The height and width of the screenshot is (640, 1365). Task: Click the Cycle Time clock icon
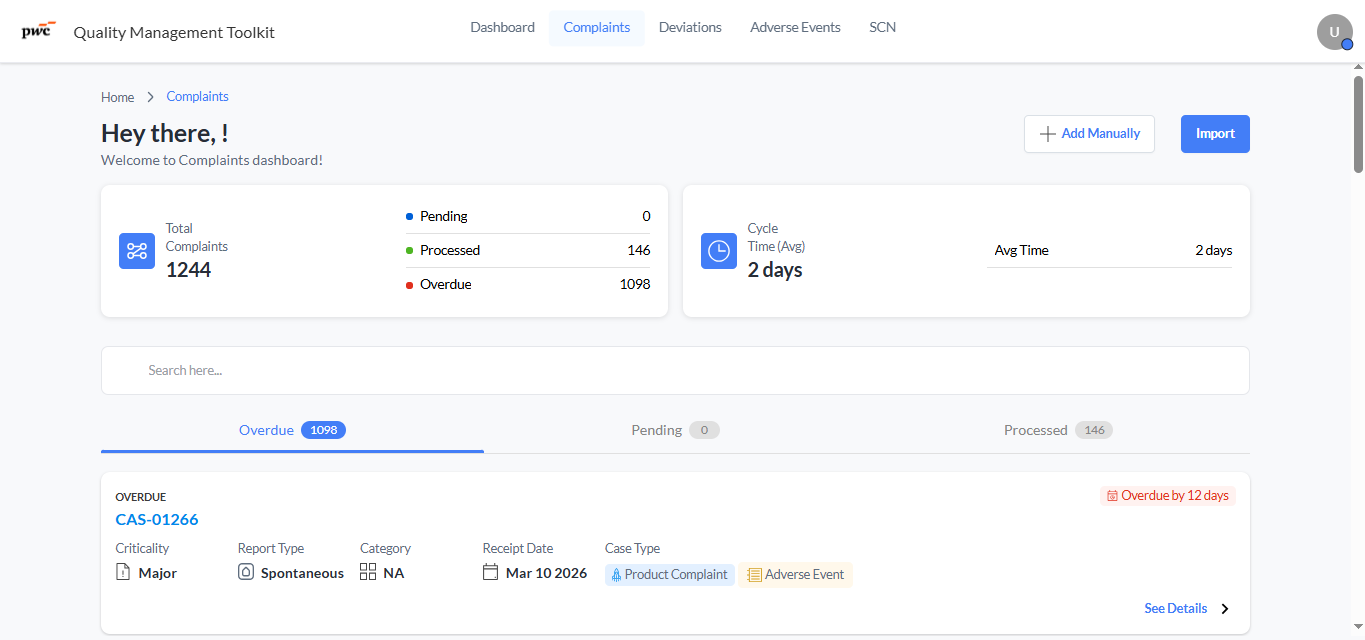[x=719, y=251]
